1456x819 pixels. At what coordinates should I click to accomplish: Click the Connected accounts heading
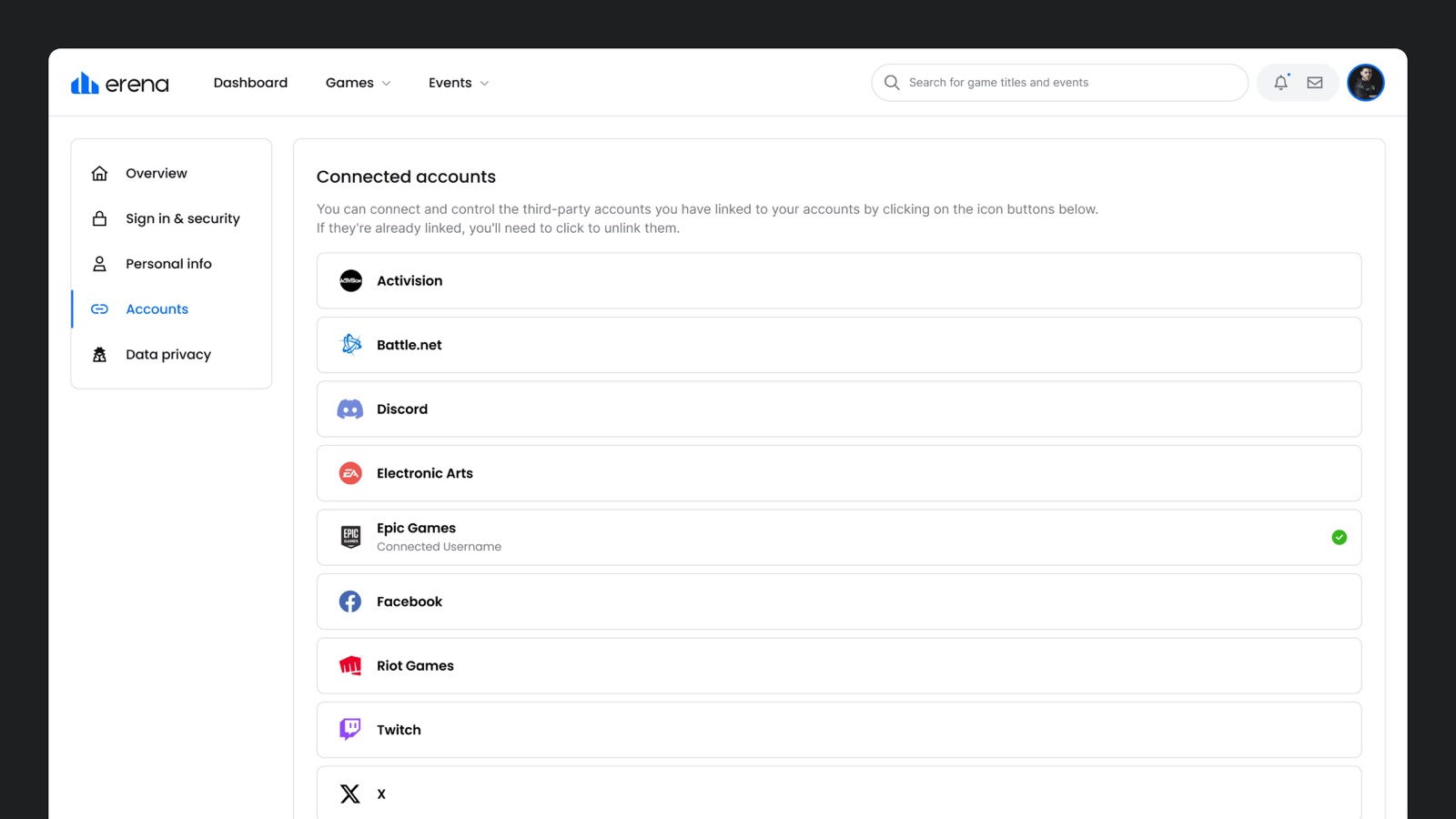406,177
